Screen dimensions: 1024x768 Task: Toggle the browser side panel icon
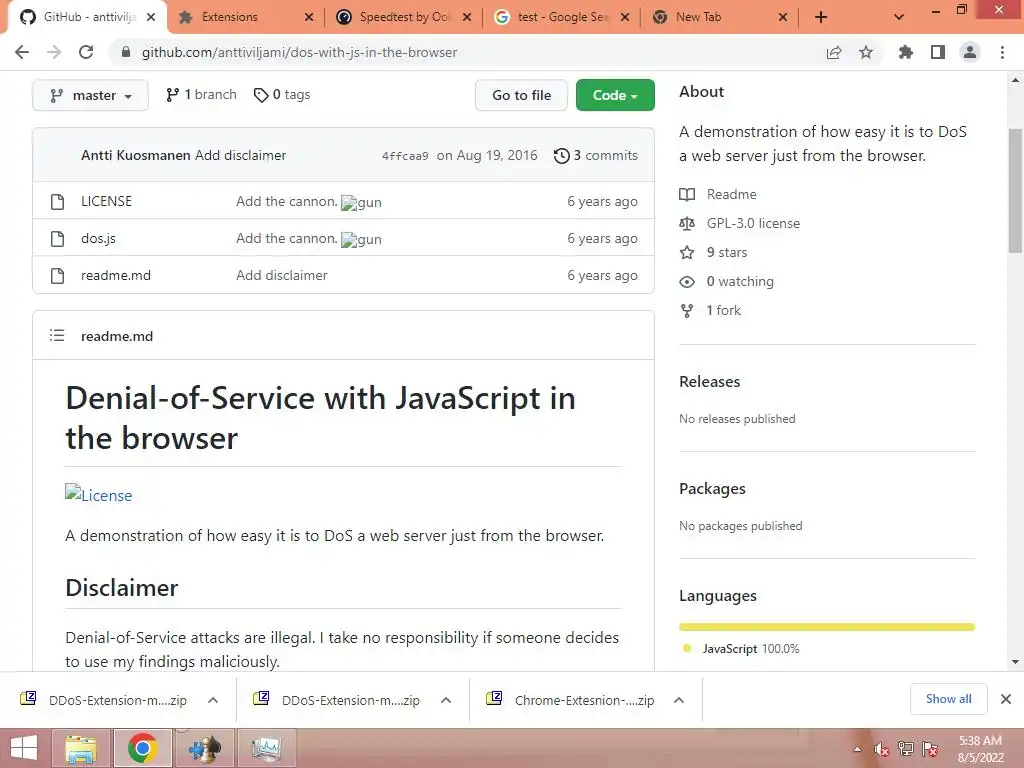(938, 52)
